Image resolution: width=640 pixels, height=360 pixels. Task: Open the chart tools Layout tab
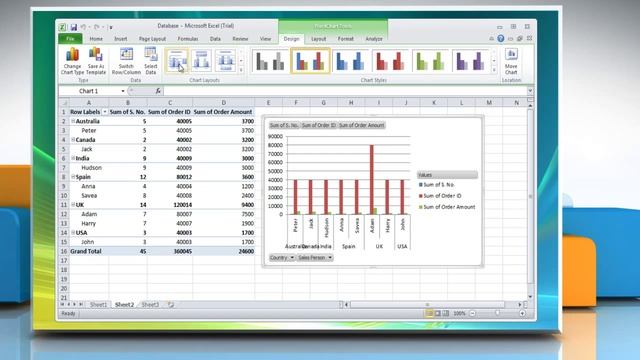point(318,39)
